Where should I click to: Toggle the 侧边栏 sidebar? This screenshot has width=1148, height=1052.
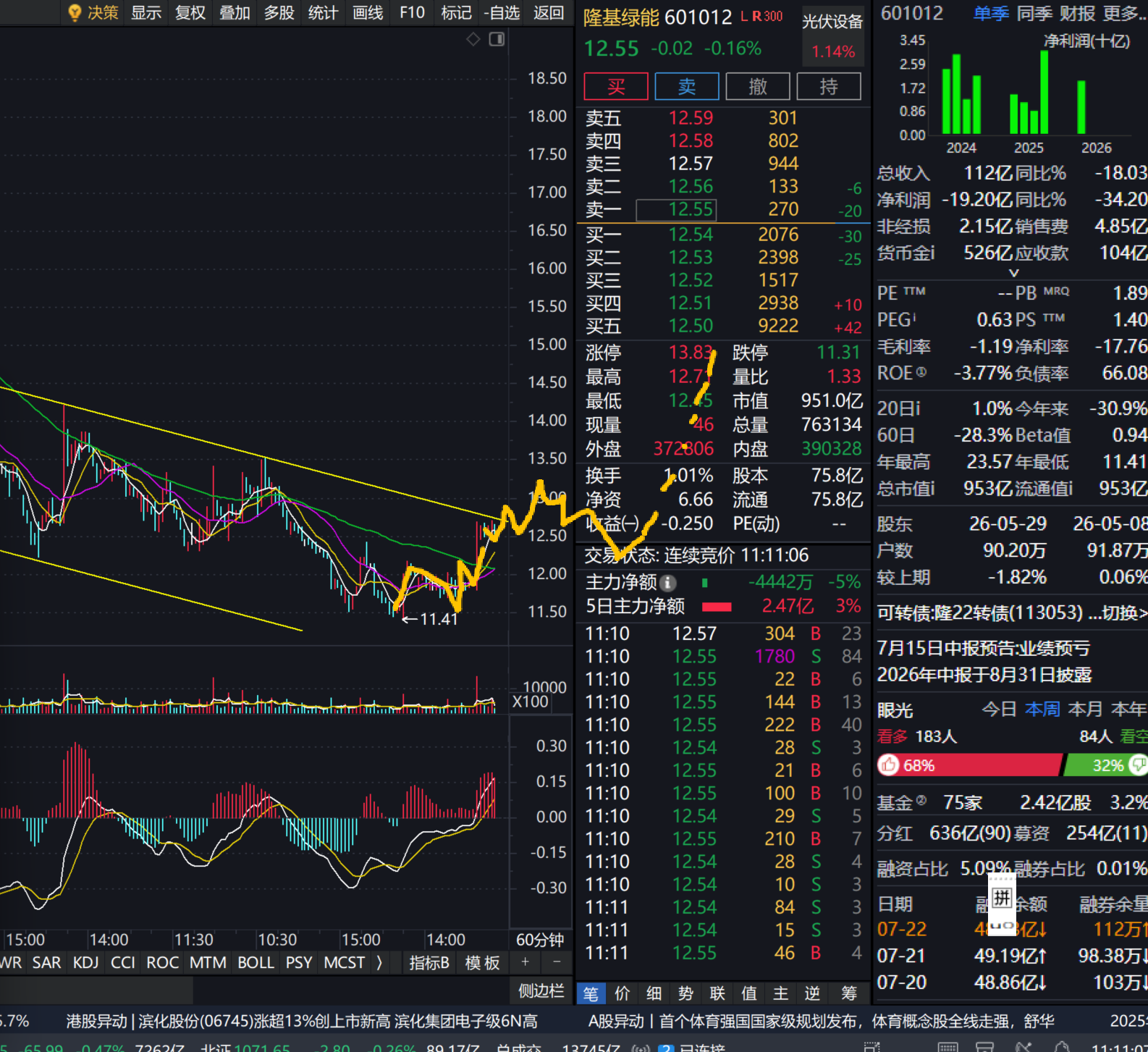(x=541, y=990)
